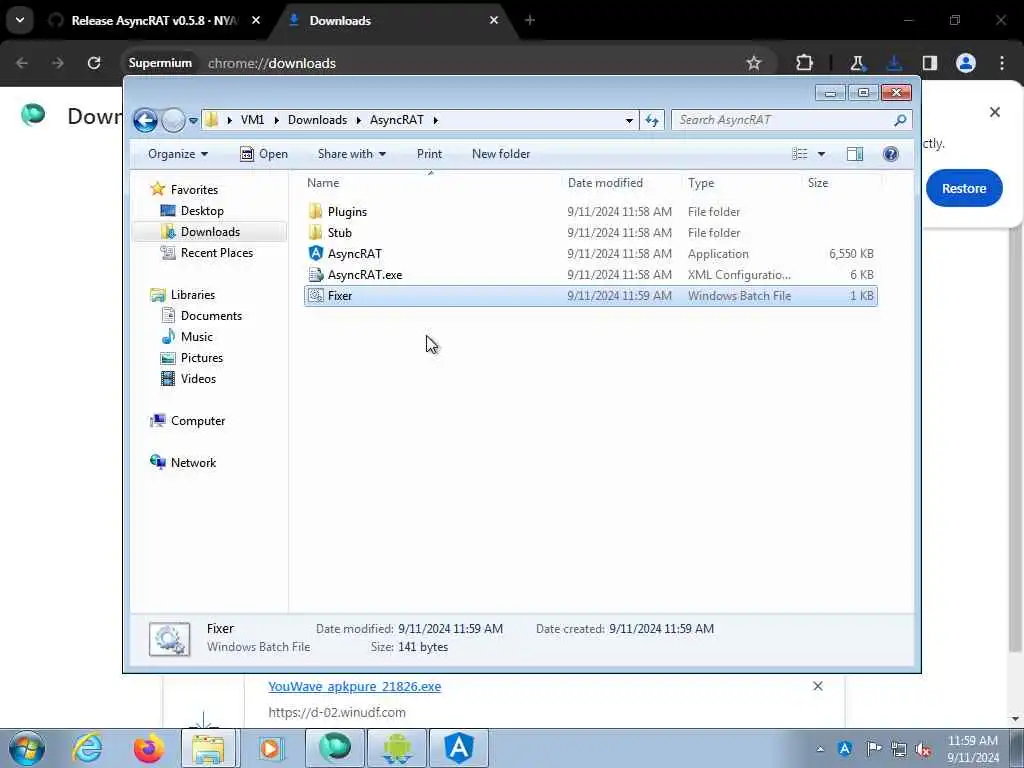Expand the address bar history dropdown
The width and height of the screenshot is (1024, 768).
(629, 120)
